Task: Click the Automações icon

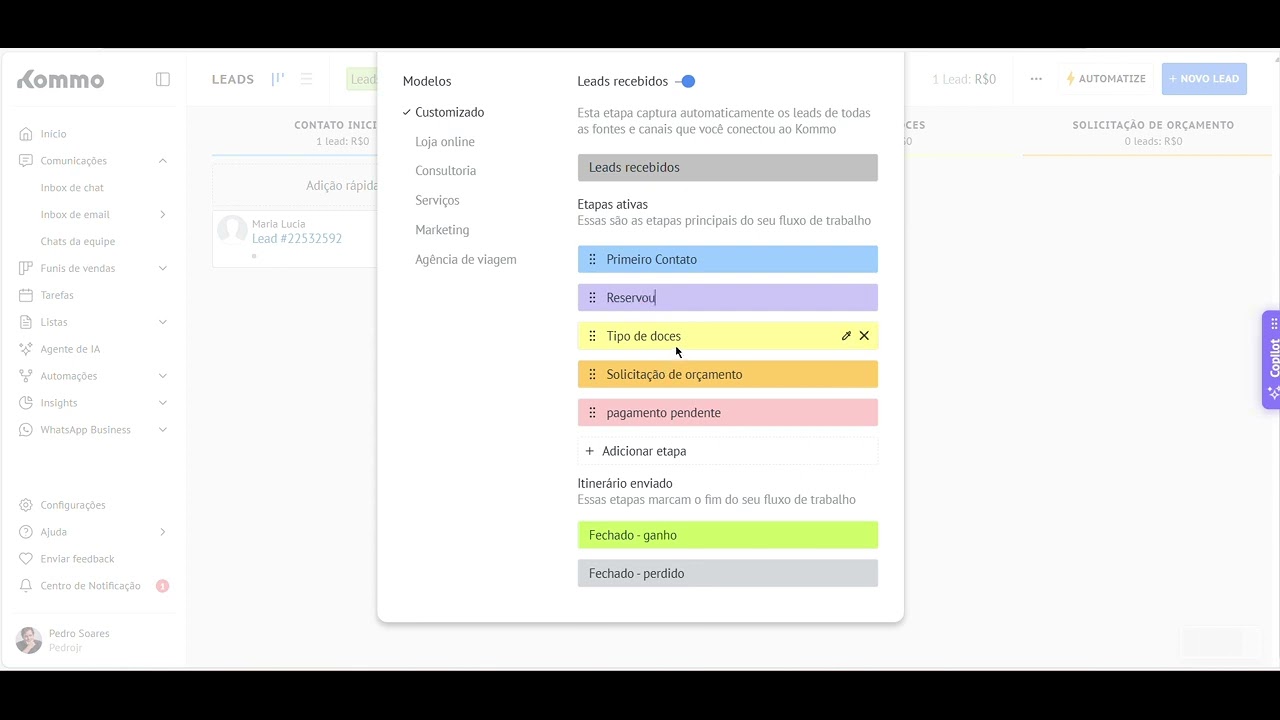Action: (x=26, y=376)
